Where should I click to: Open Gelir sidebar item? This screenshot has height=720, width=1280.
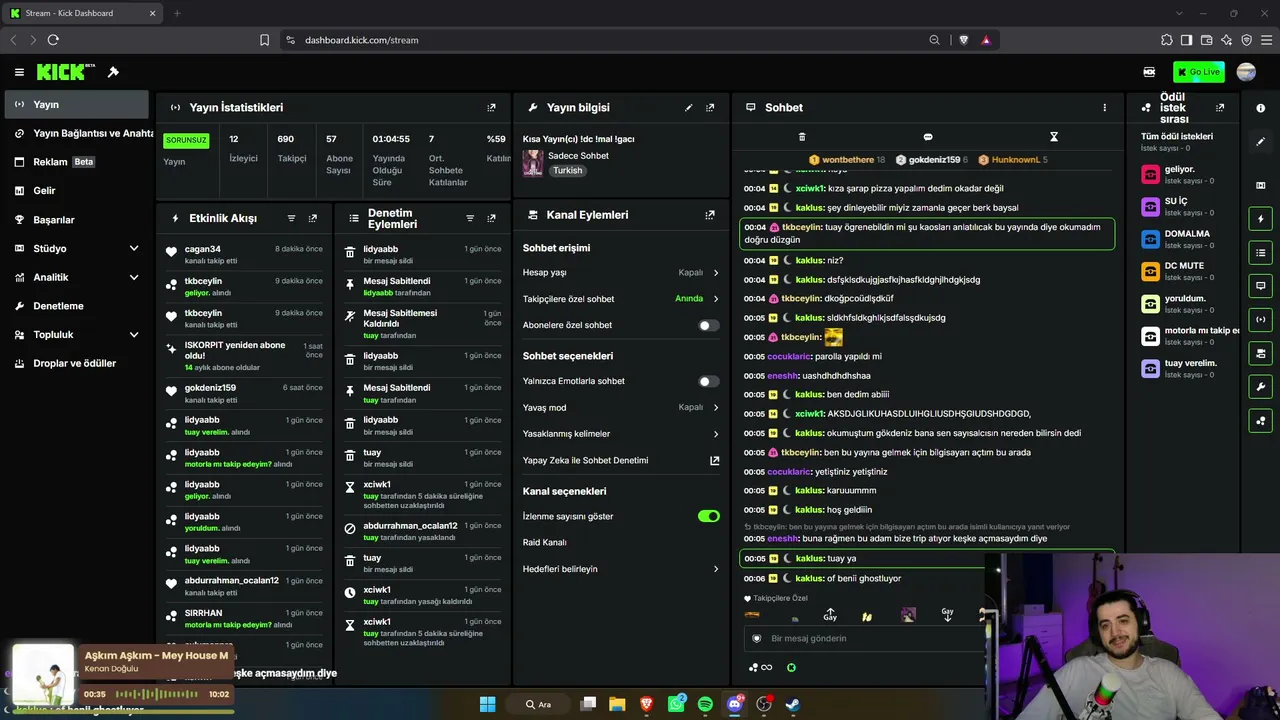pos(75,191)
